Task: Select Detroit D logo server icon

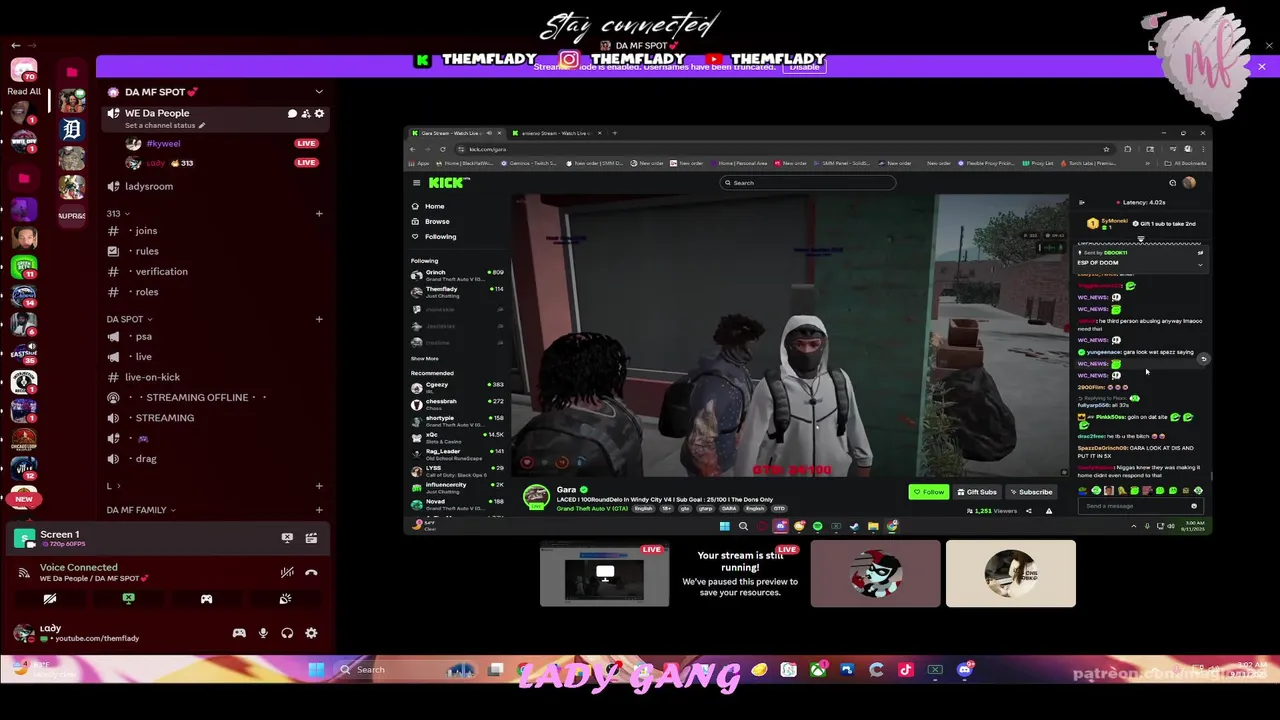Action: [71, 130]
